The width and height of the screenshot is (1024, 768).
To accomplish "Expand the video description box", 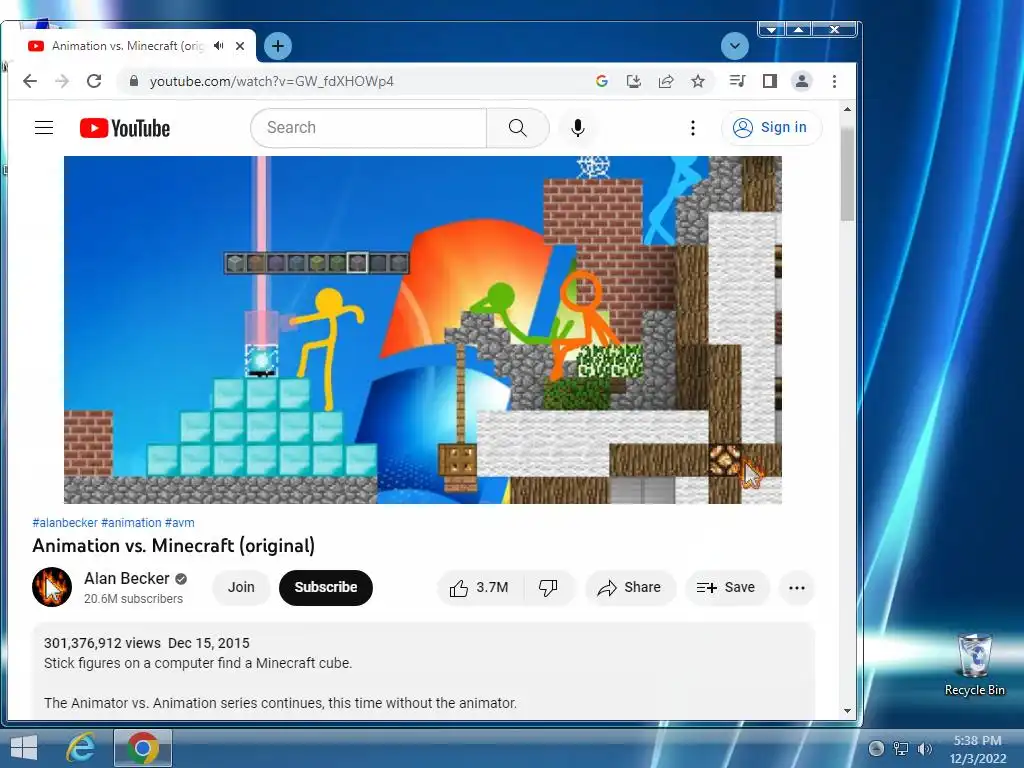I will [423, 671].
